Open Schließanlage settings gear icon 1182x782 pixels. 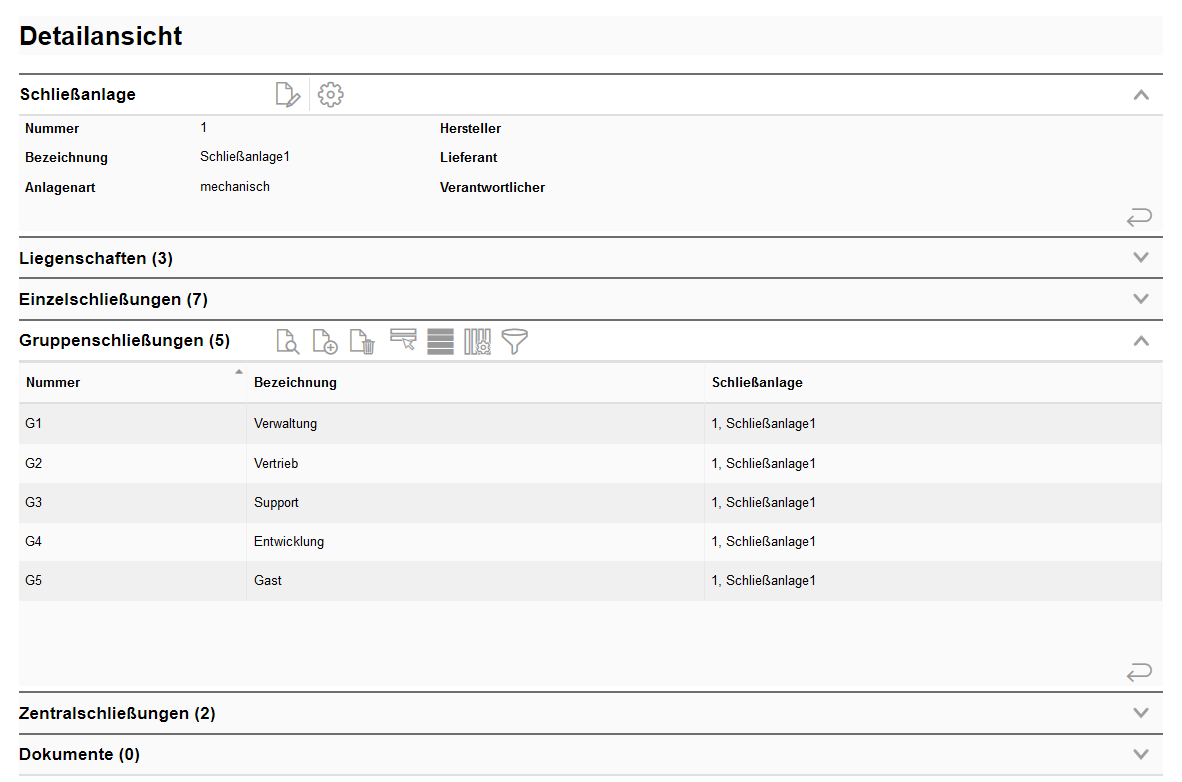330,95
